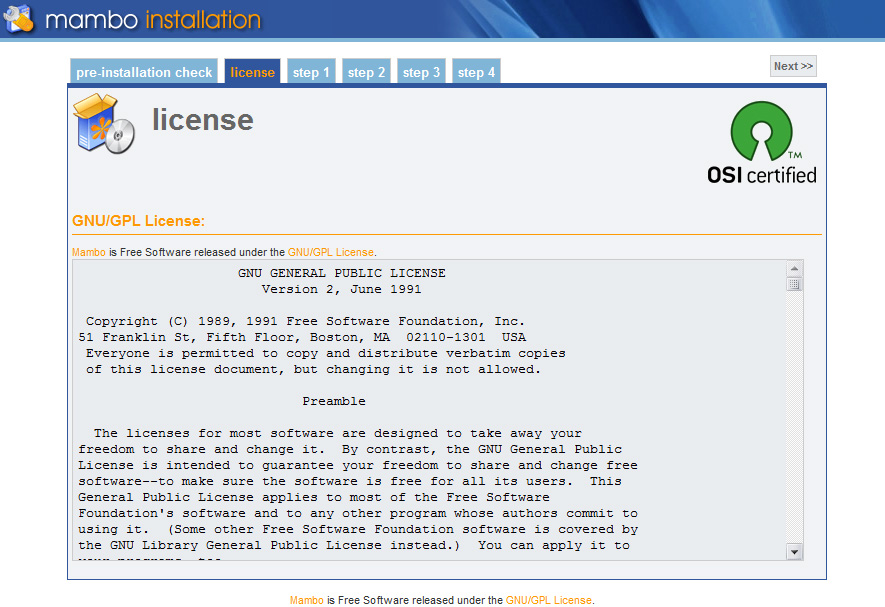Screen dimensions: 885x607
Task: Open the GNU/GPL License link above the text box
Action: click(331, 252)
